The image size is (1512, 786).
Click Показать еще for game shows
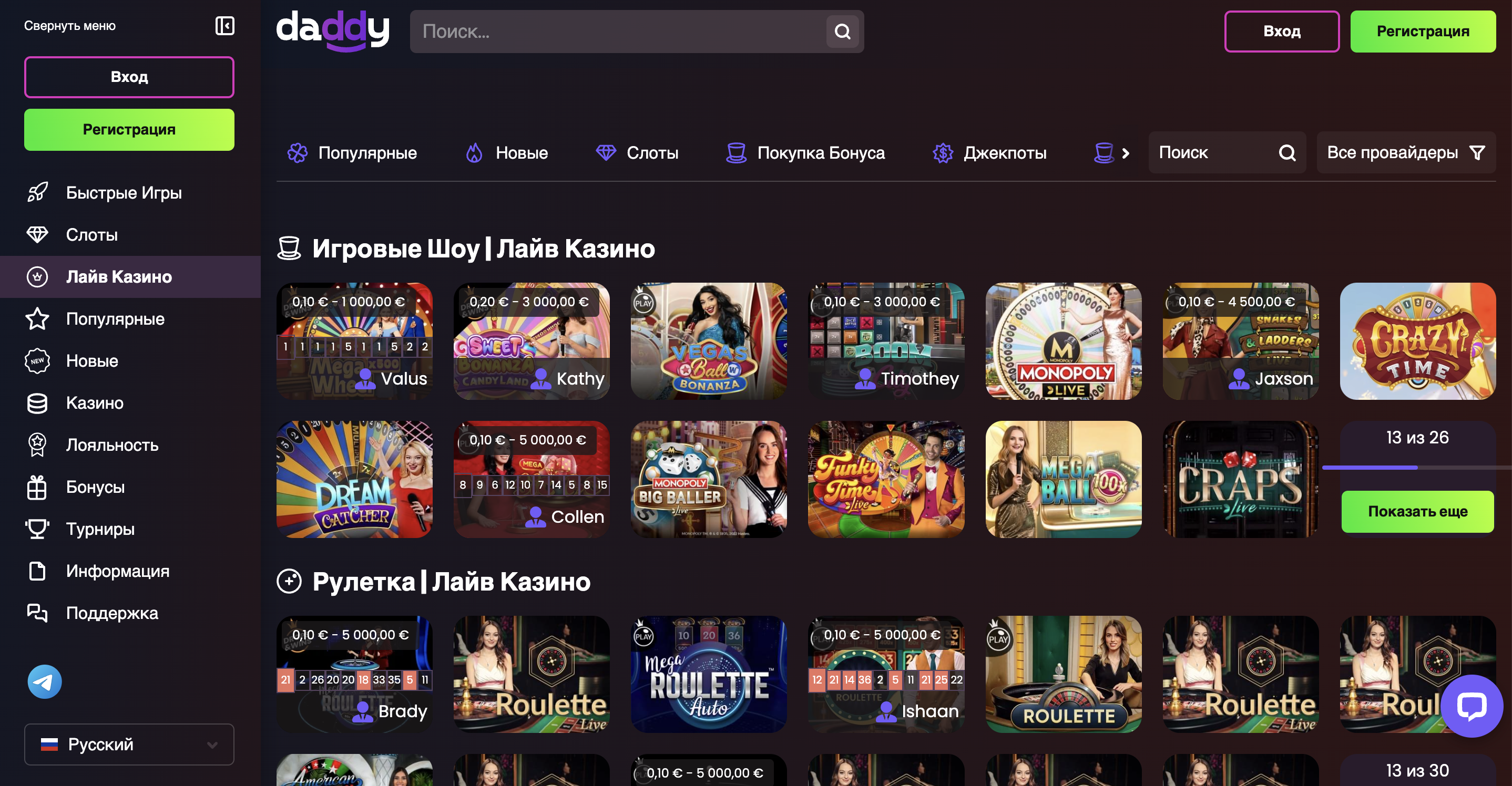[x=1417, y=512]
